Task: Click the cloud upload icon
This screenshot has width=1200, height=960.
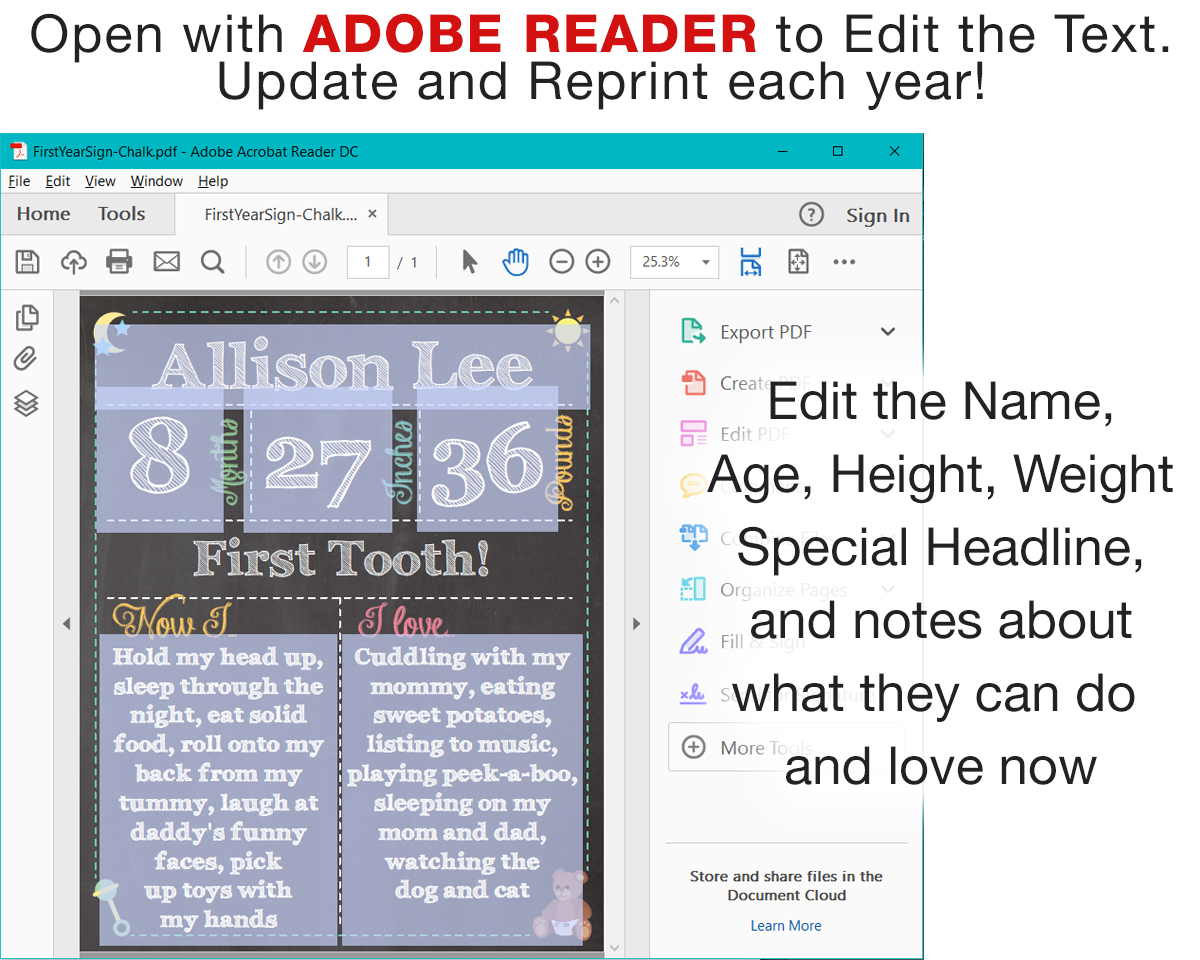Action: click(x=74, y=262)
